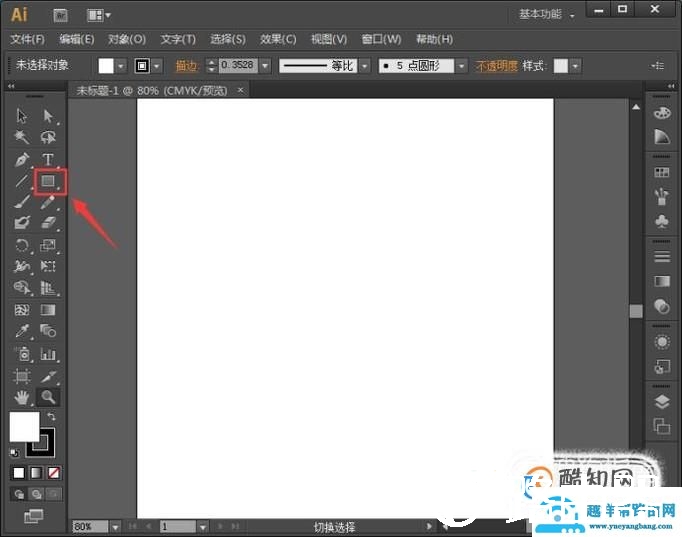Select the Line Segment tool
The width and height of the screenshot is (682, 537).
click(22, 181)
